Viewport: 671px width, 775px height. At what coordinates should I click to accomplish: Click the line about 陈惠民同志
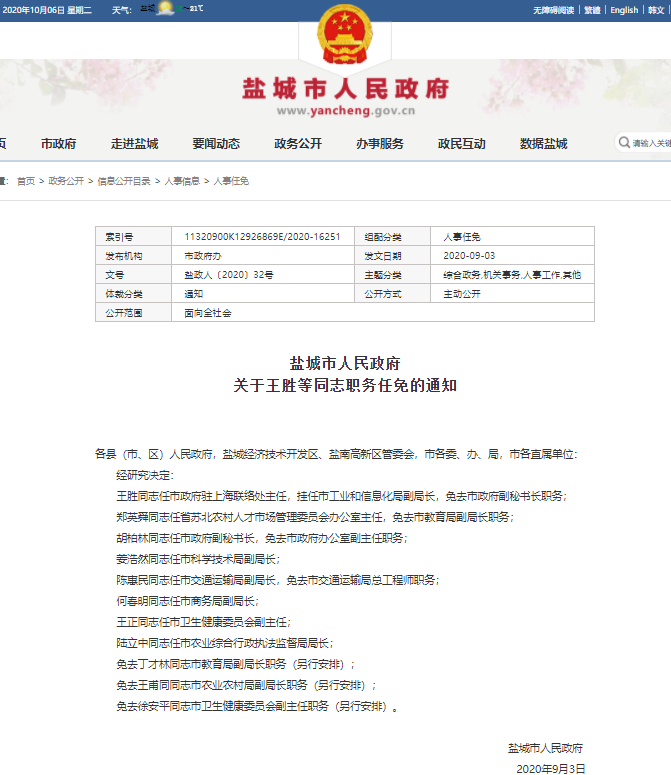[278, 580]
